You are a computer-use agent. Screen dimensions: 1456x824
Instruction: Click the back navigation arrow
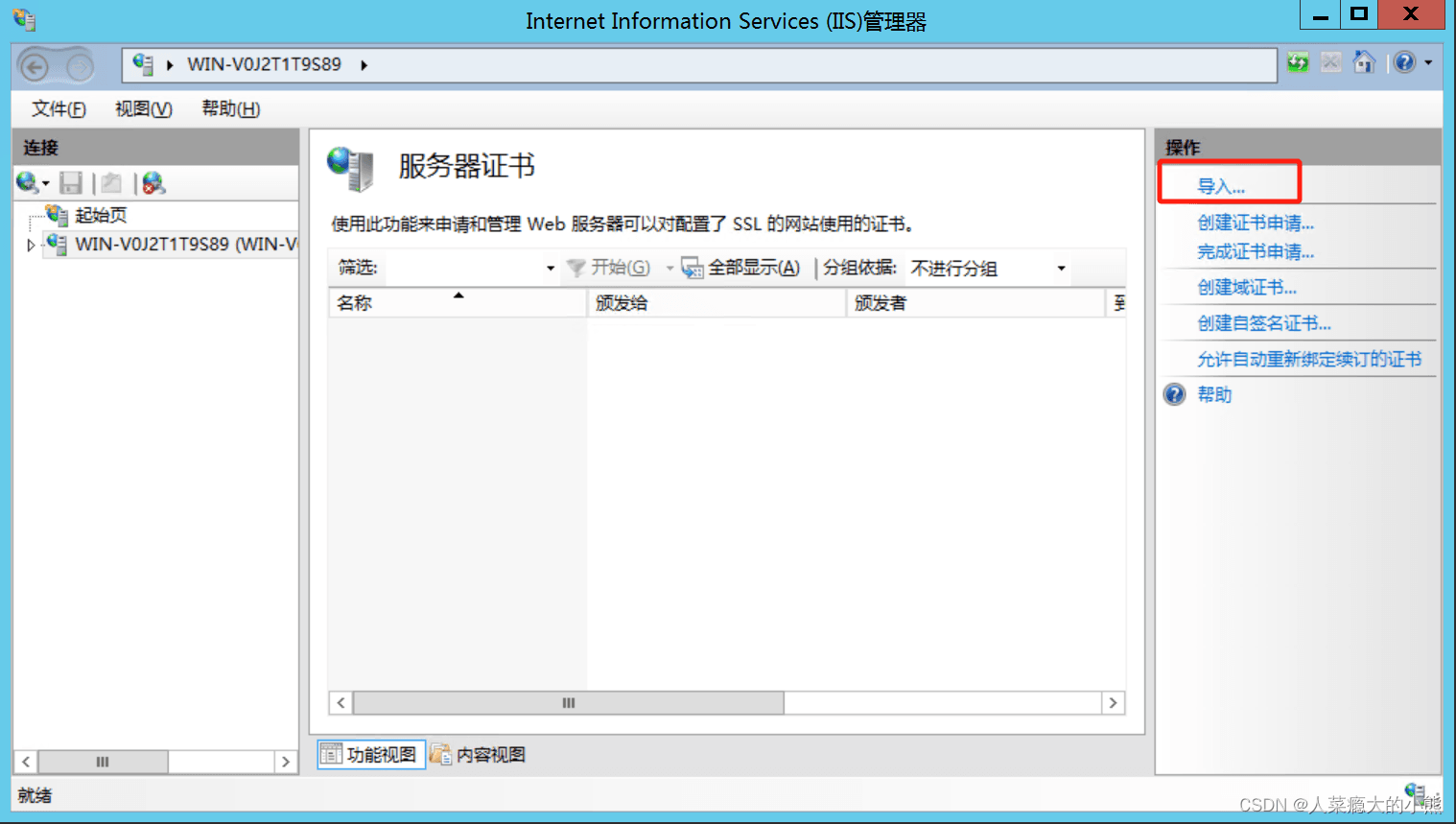pyautogui.click(x=35, y=66)
